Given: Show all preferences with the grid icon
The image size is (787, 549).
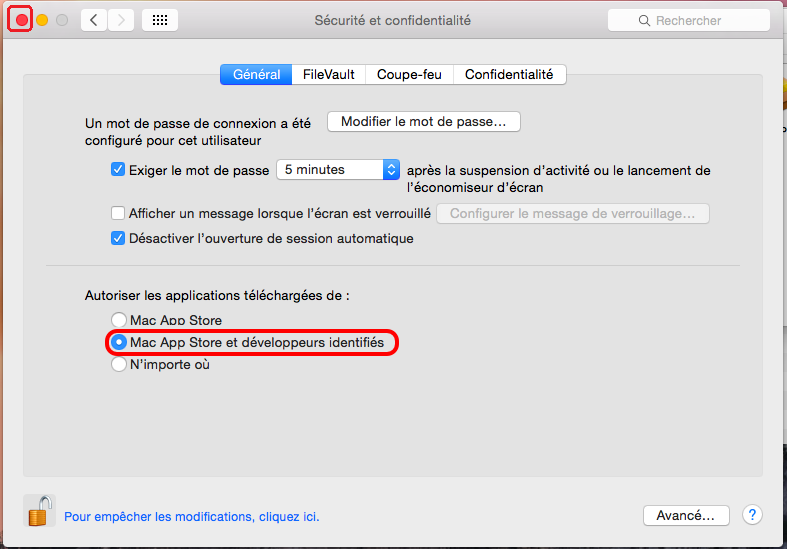Looking at the screenshot, I should click(x=160, y=20).
